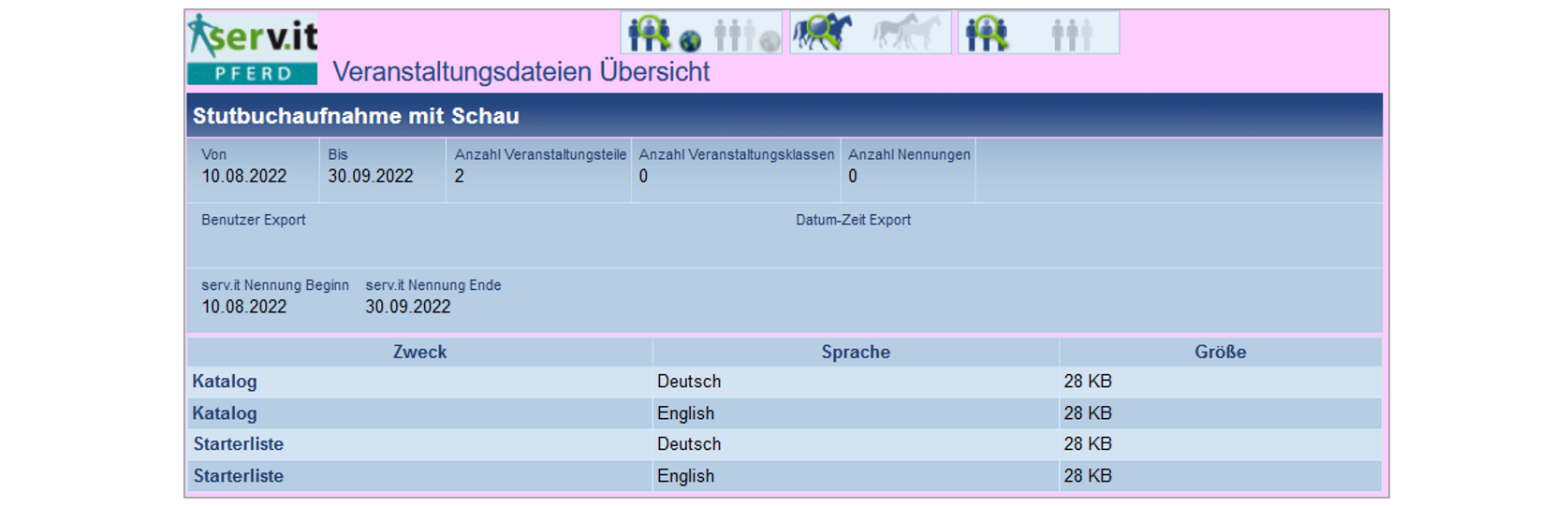Open the Starterliste Deutsch file
Image resolution: width=1568 pixels, height=506 pixels.
pyautogui.click(x=239, y=444)
